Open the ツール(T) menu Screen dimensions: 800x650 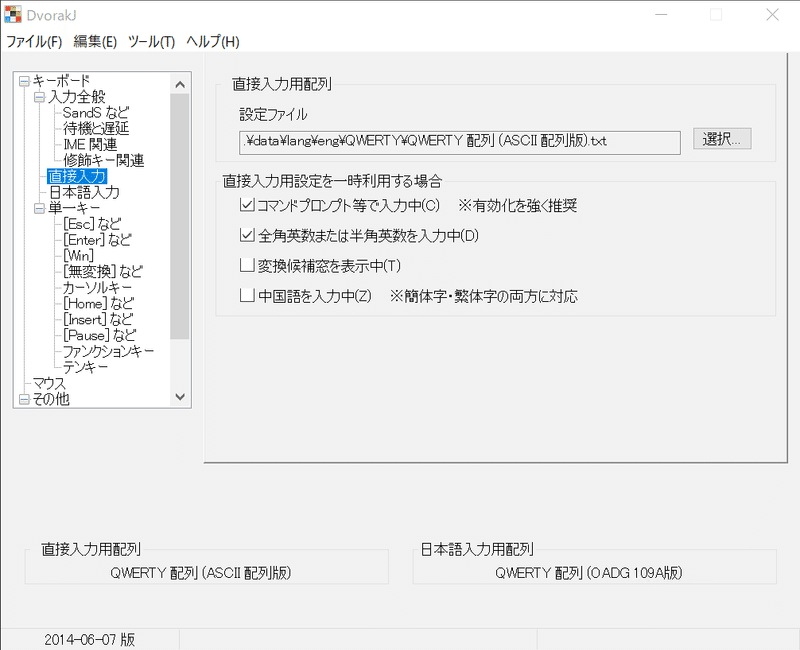click(x=152, y=41)
